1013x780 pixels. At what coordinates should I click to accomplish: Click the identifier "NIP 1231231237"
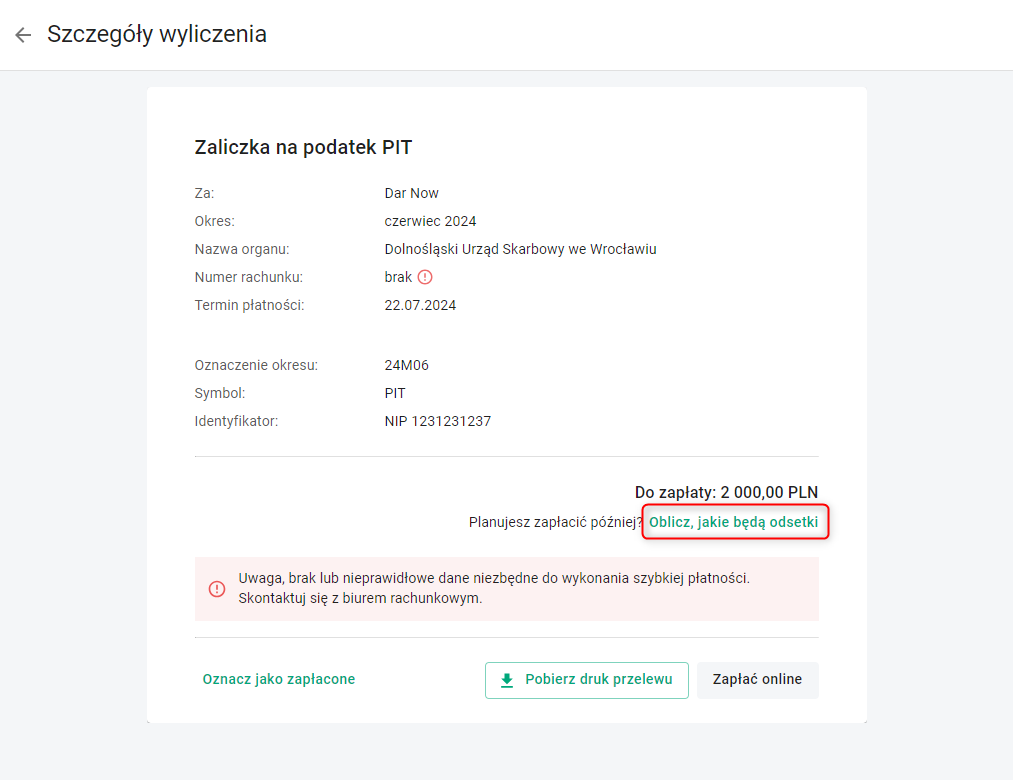pyautogui.click(x=437, y=421)
